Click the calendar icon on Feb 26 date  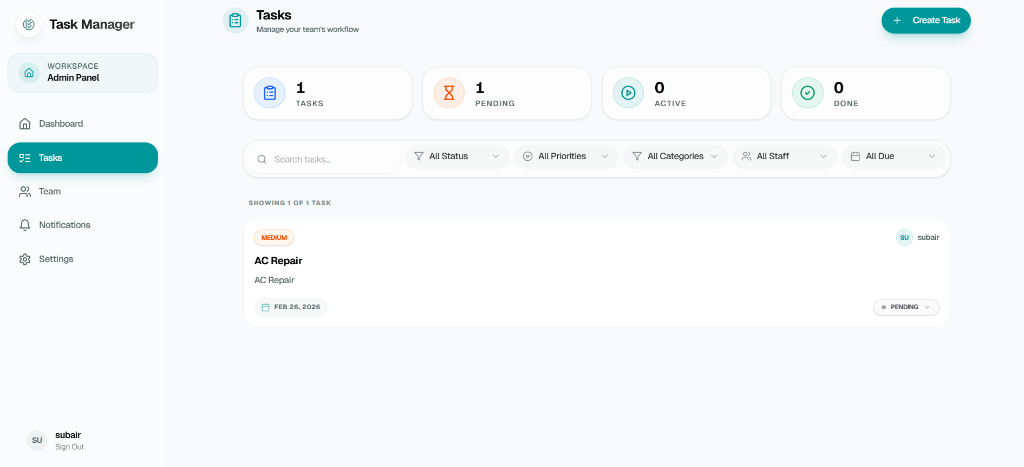coord(265,307)
